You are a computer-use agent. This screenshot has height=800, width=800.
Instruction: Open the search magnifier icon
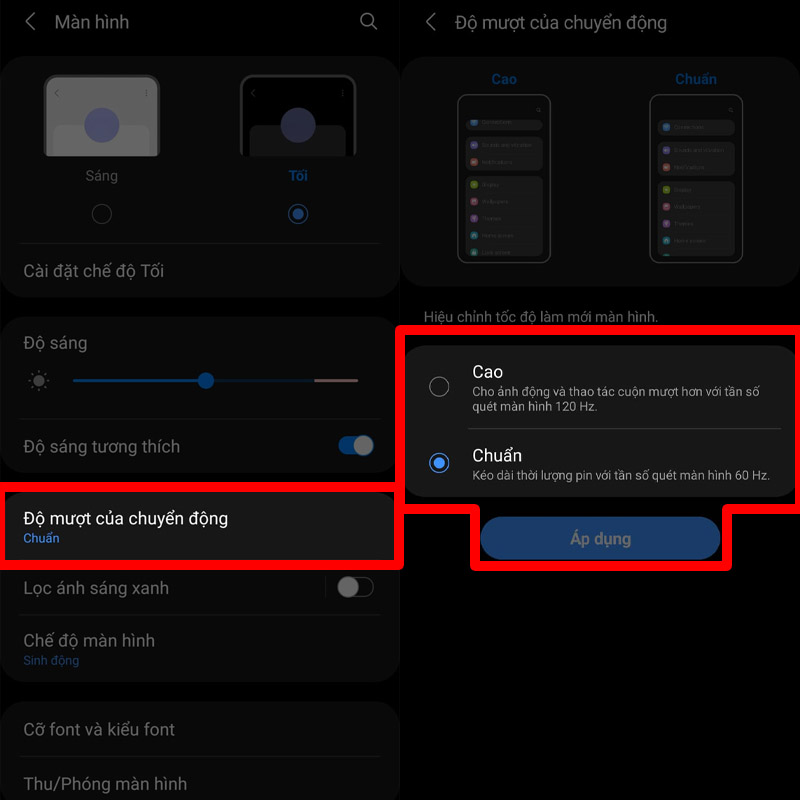point(368,21)
